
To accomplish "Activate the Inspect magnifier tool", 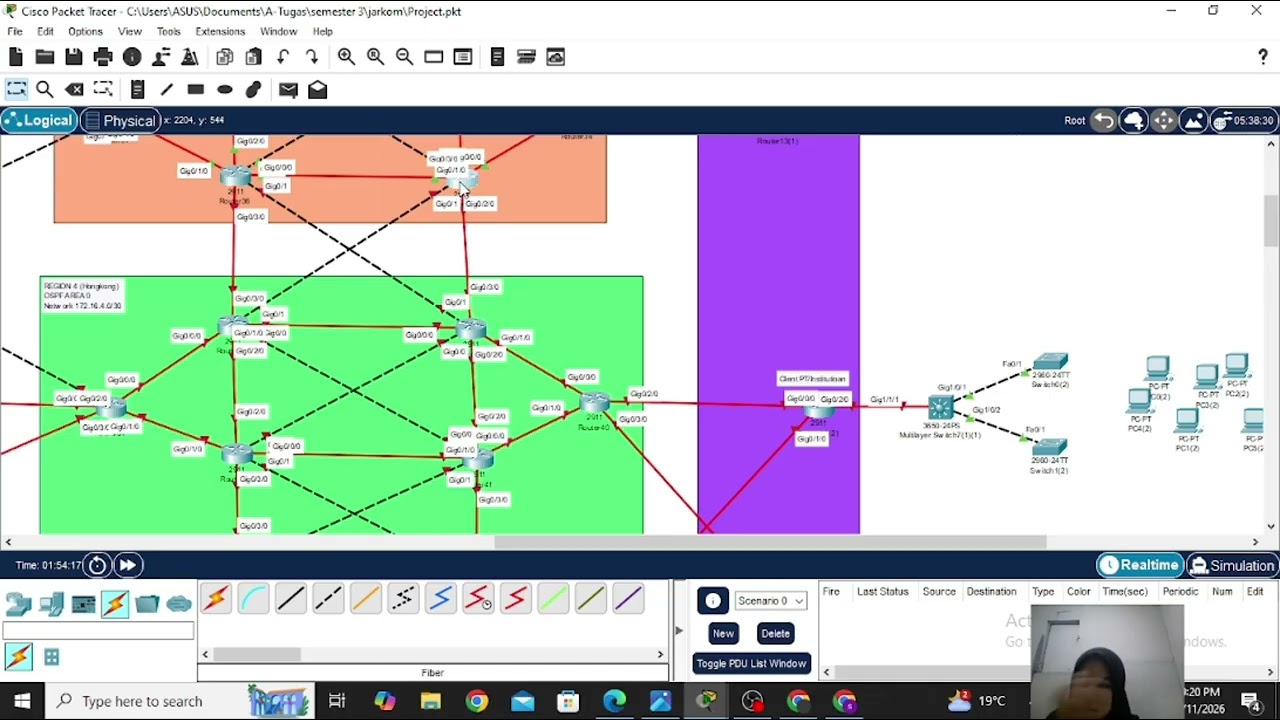I will pos(45,90).
